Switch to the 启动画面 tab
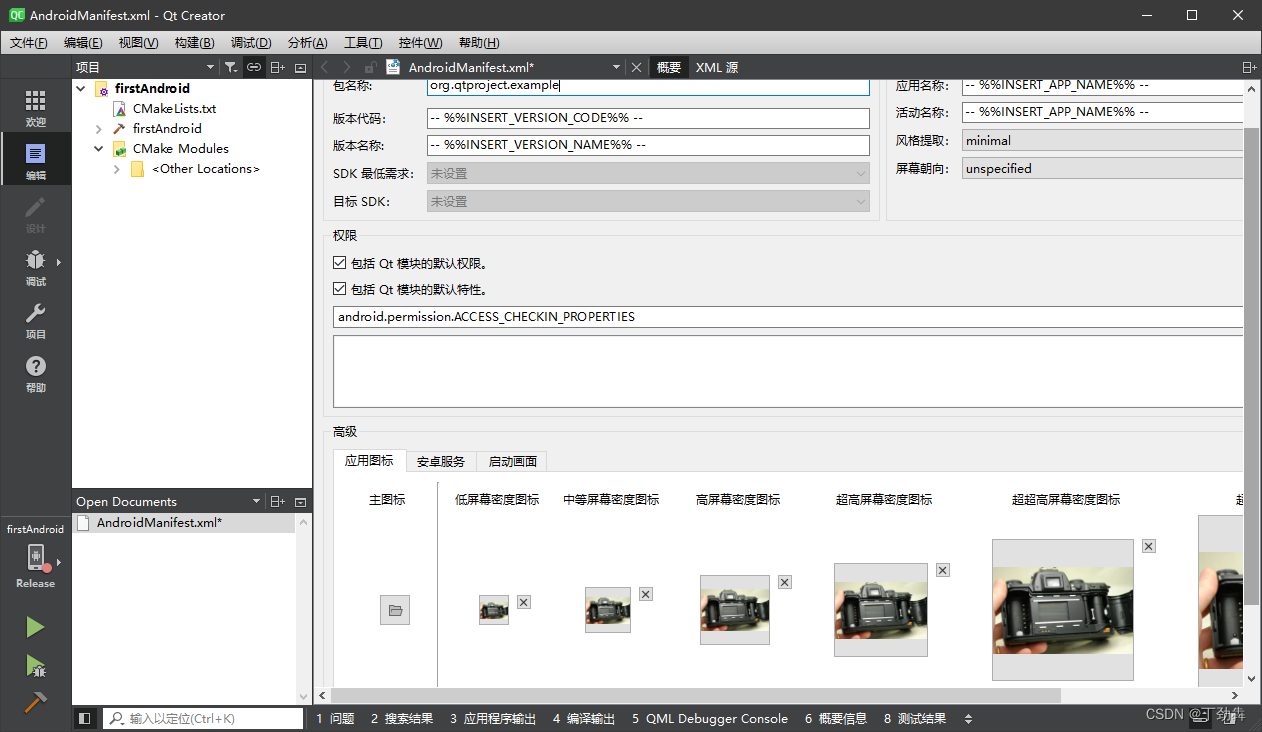 (x=513, y=461)
